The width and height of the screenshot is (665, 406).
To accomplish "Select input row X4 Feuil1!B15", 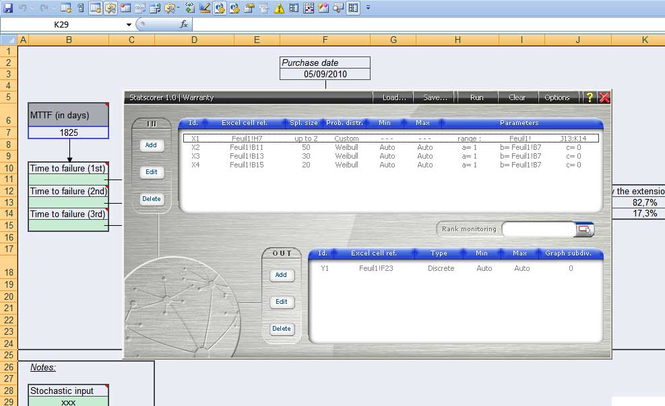I will [x=391, y=165].
